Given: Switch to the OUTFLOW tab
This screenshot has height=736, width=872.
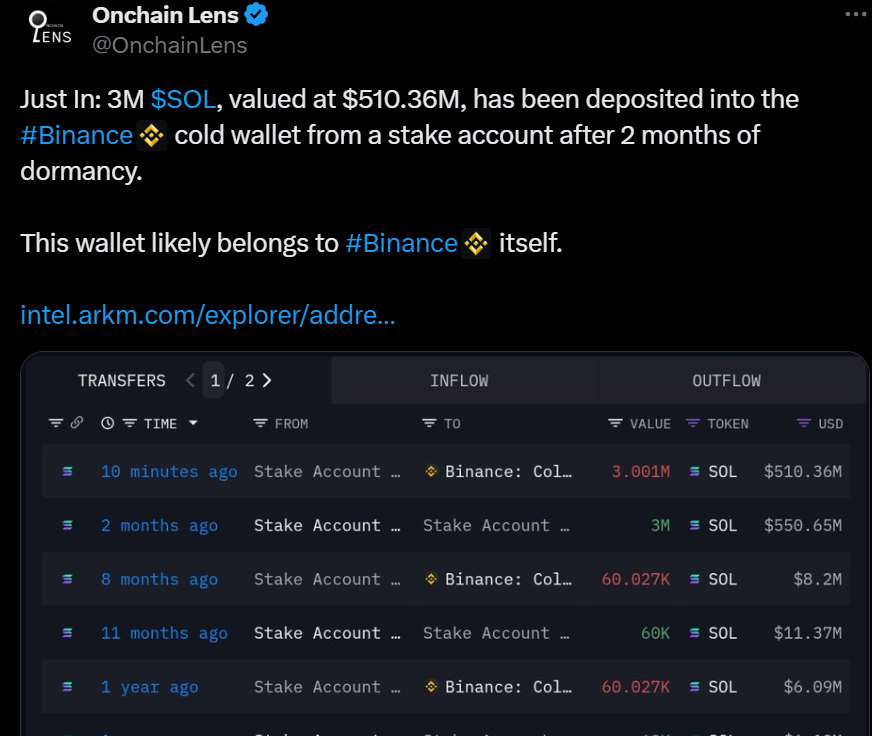Looking at the screenshot, I should click(x=726, y=381).
